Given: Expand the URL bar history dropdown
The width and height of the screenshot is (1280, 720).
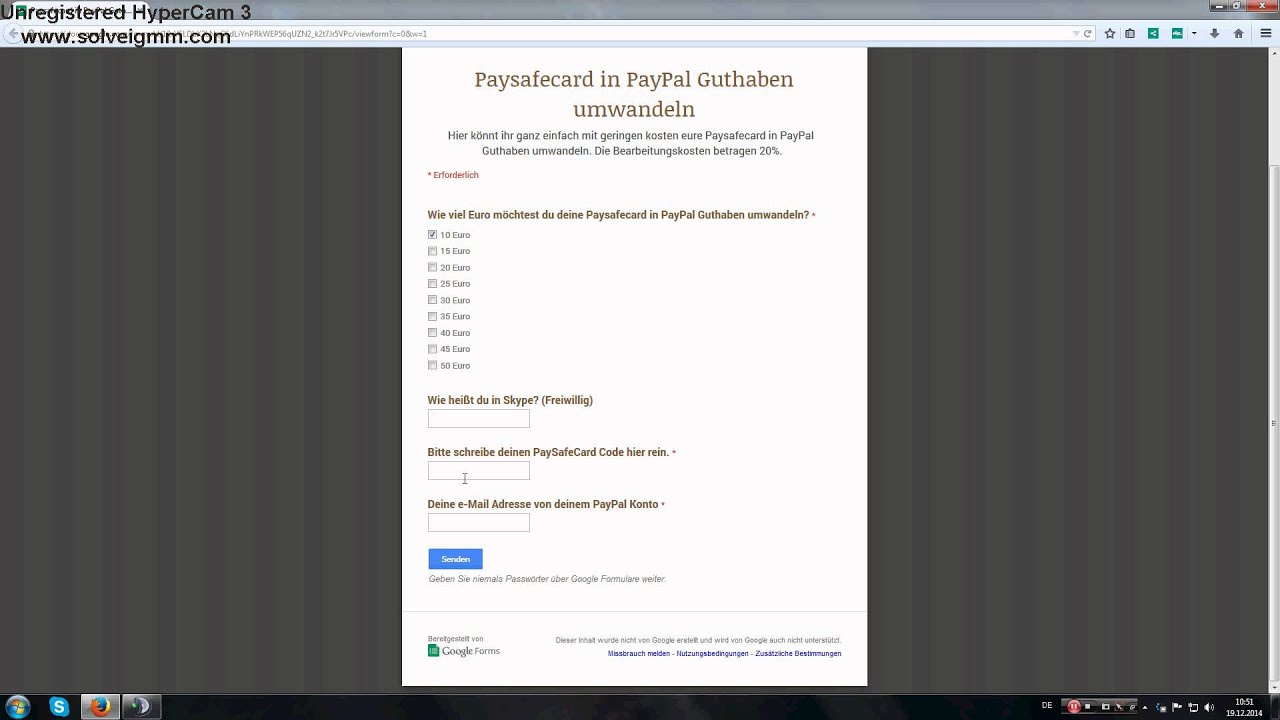Looking at the screenshot, I should pos(1076,33).
